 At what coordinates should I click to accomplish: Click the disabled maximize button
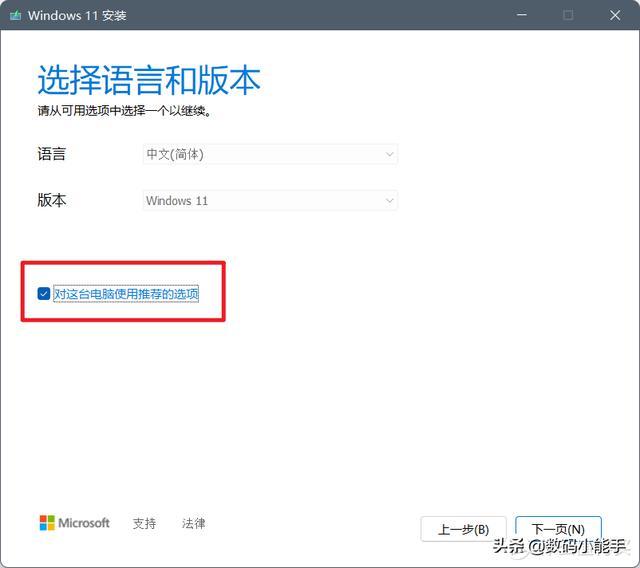[x=568, y=16]
